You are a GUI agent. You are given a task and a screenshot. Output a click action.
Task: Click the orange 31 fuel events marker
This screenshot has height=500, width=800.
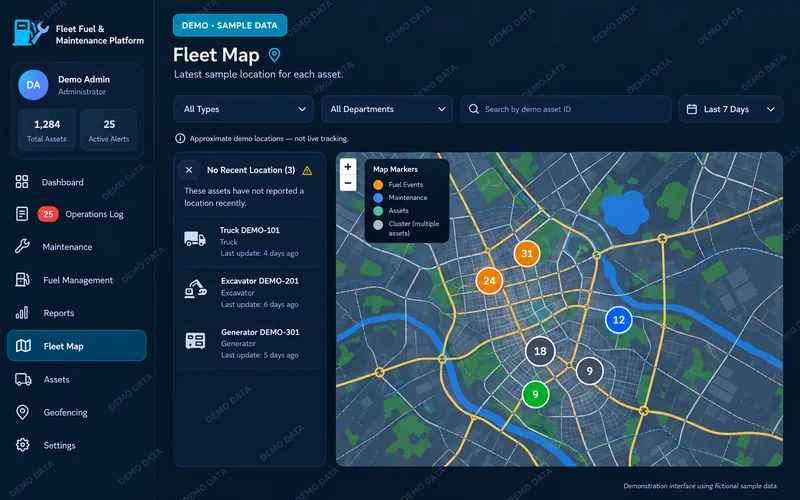coord(527,254)
